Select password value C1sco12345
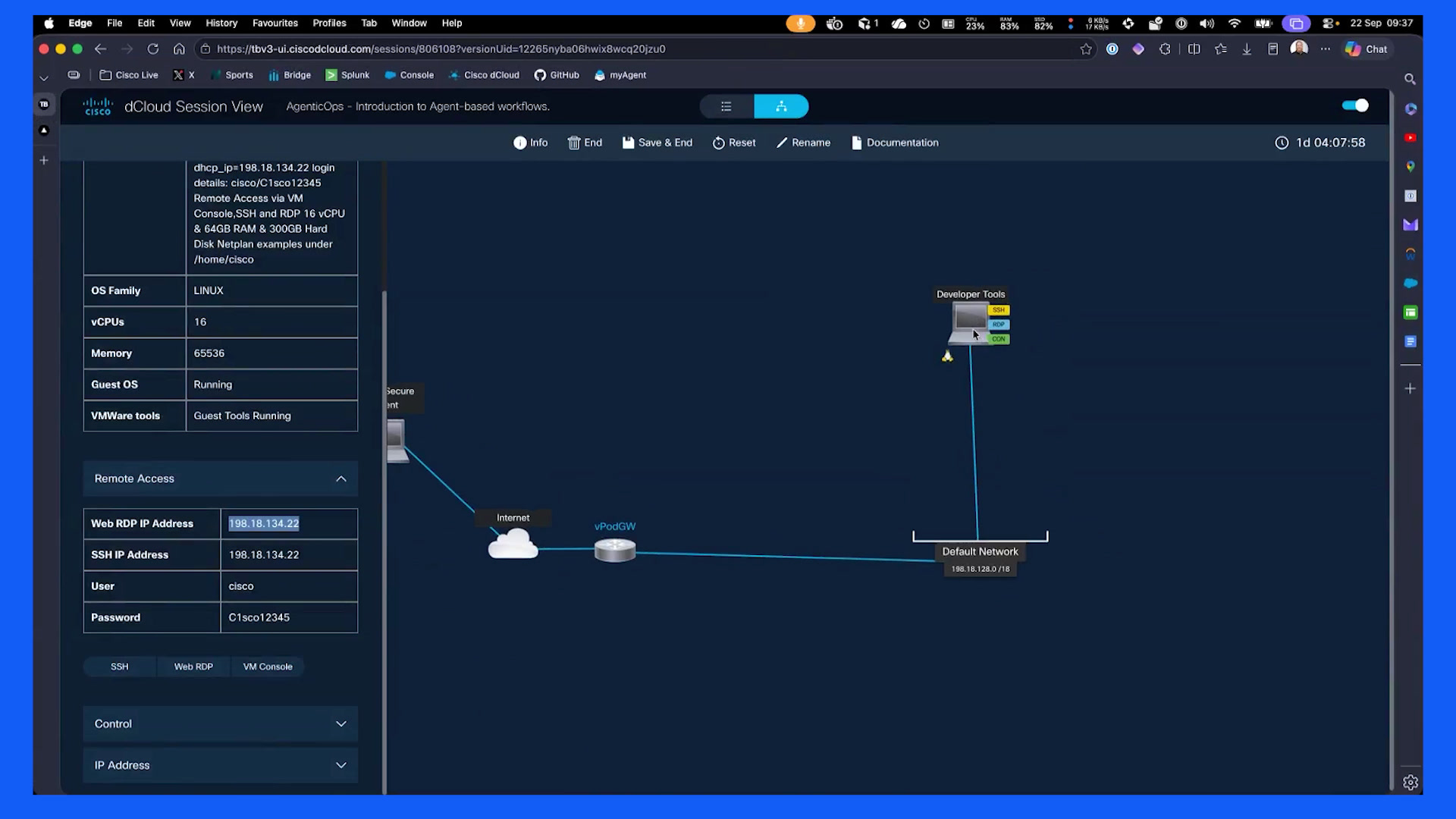 click(259, 617)
